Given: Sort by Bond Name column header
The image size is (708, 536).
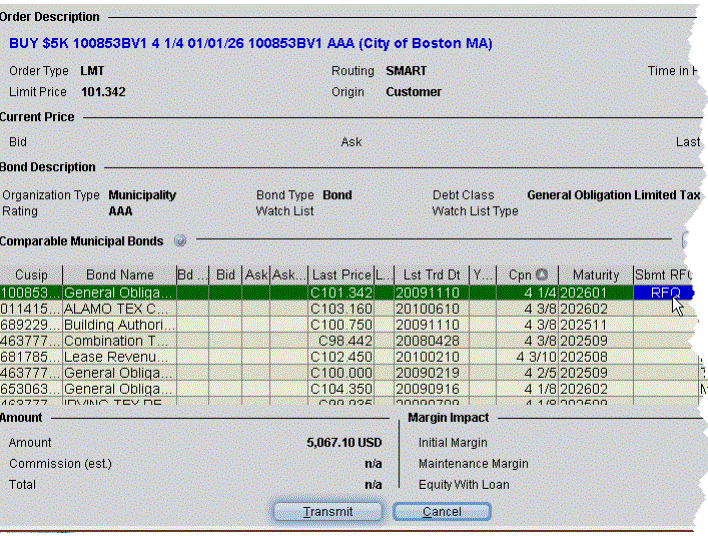Looking at the screenshot, I should pyautogui.click(x=119, y=275).
